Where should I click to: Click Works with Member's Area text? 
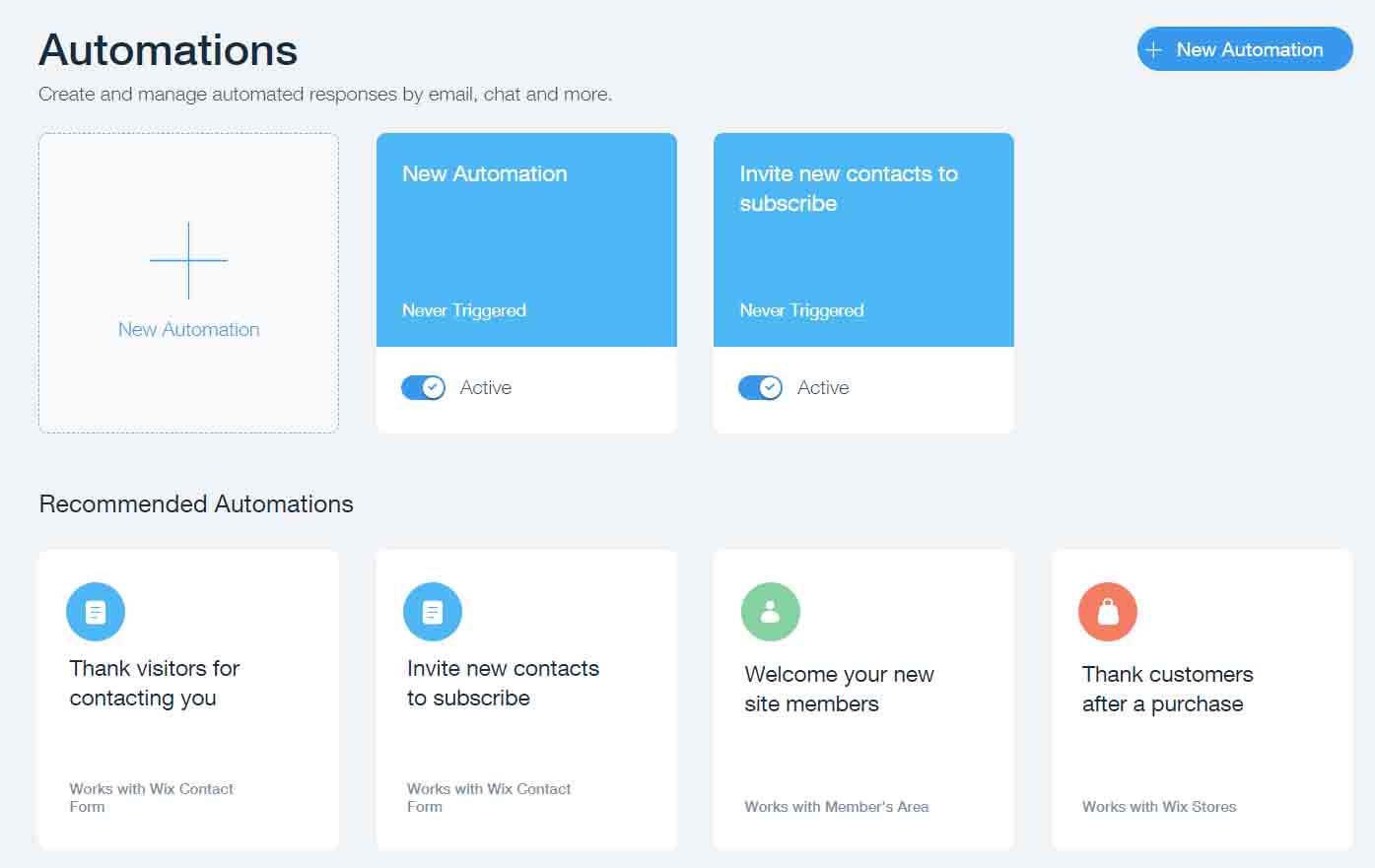click(x=836, y=807)
